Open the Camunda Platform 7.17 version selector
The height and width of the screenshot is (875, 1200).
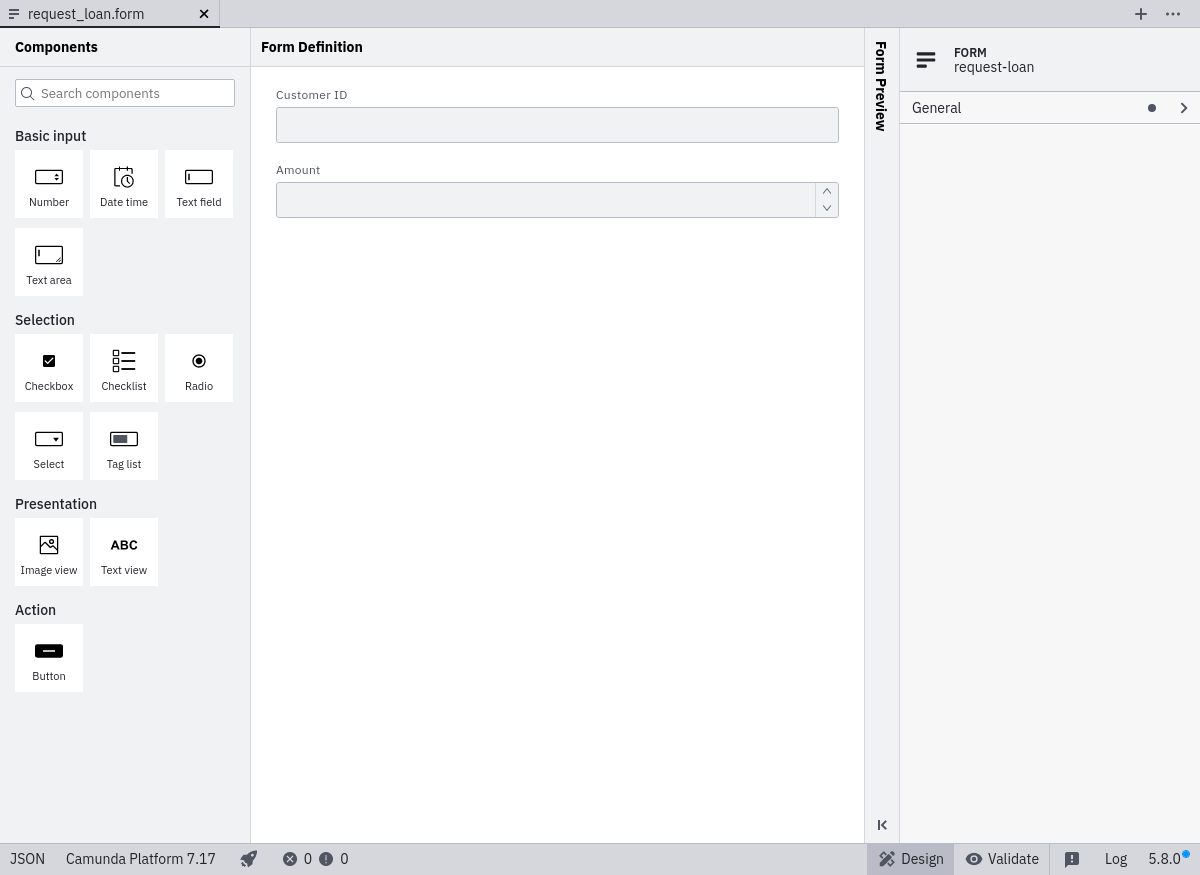pyautogui.click(x=141, y=859)
